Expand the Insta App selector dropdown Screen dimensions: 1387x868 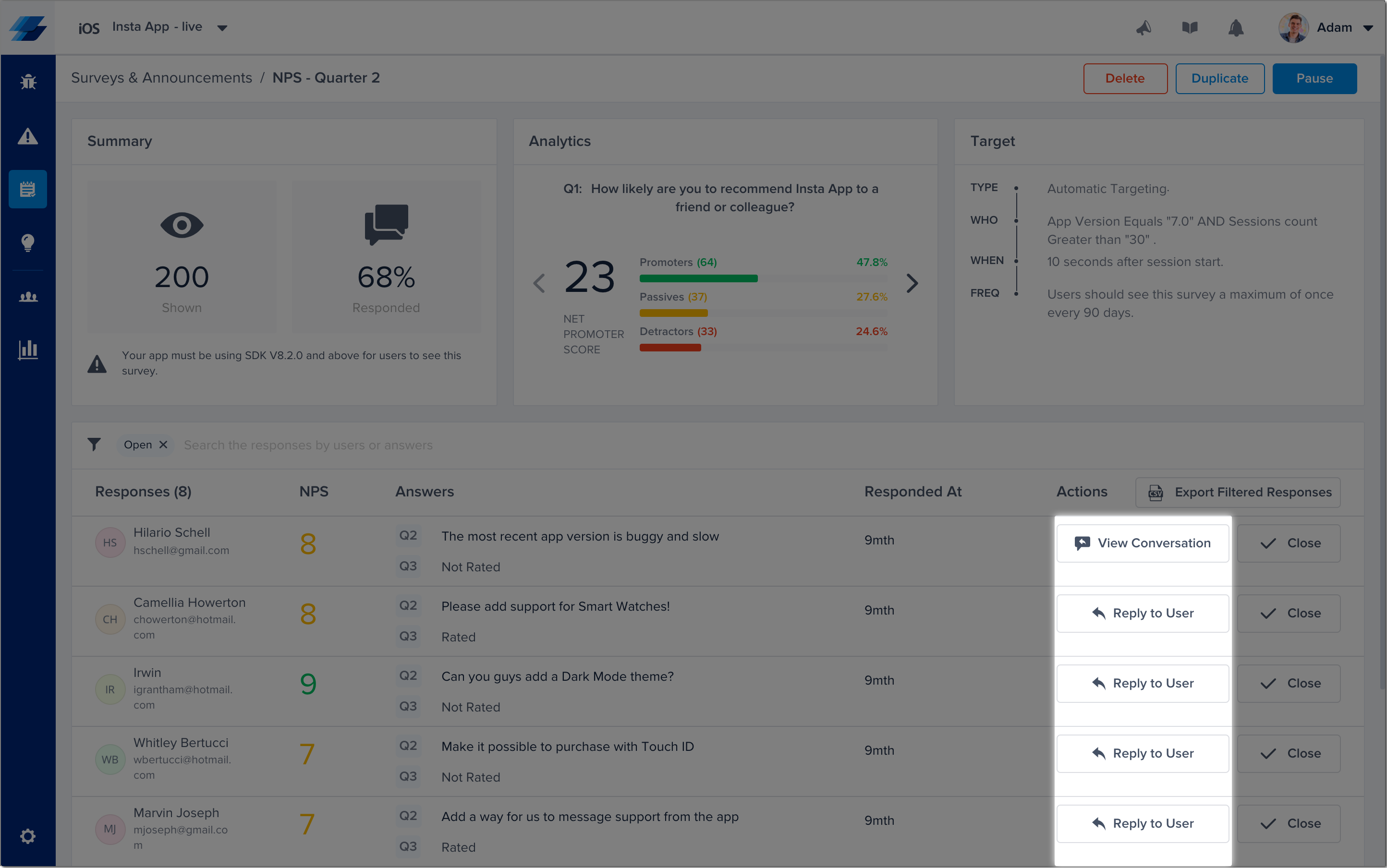[x=222, y=27]
